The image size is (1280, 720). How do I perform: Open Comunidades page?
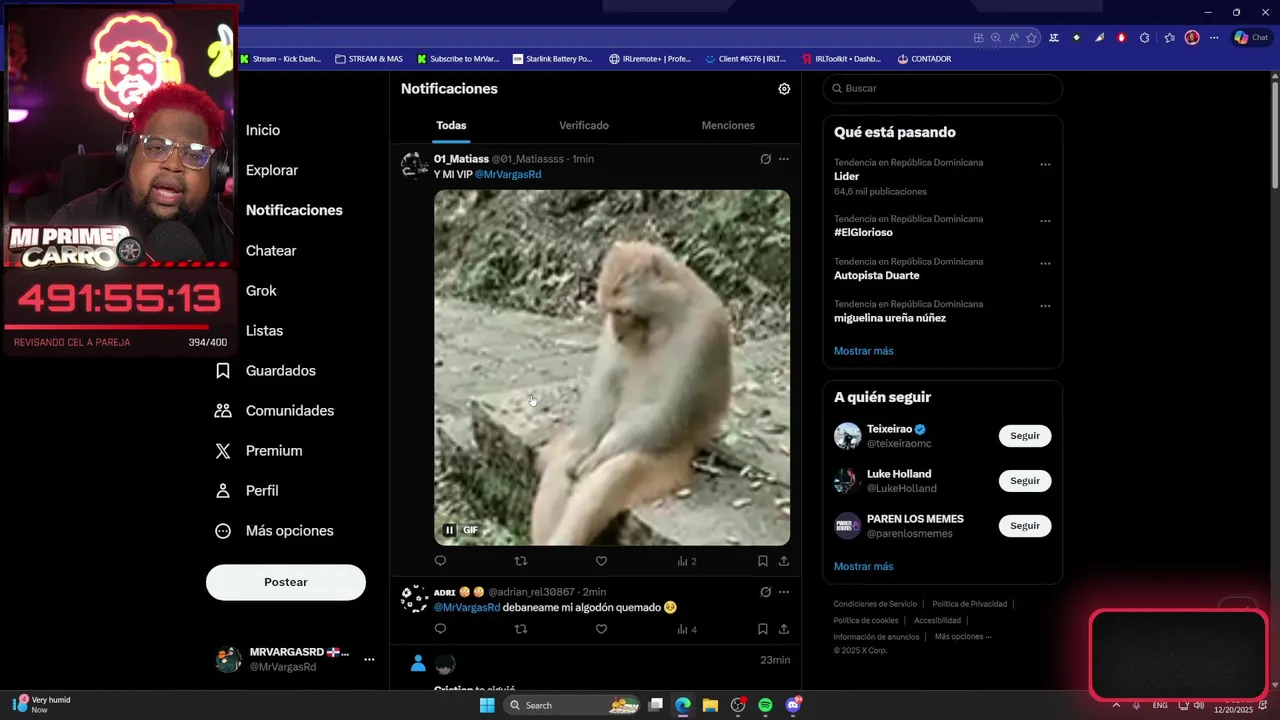click(x=275, y=410)
